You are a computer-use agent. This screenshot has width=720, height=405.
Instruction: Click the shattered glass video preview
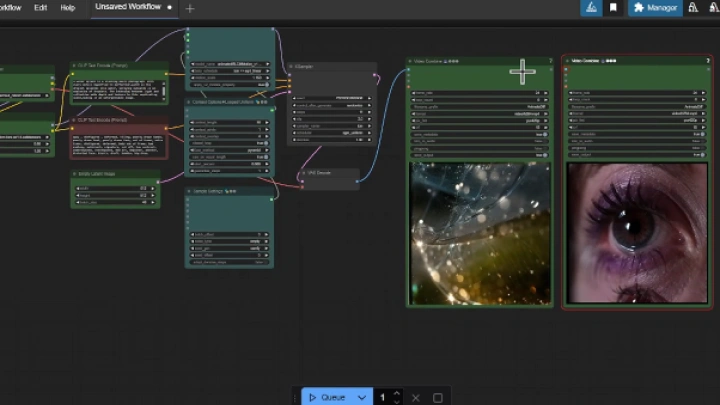(x=480, y=233)
